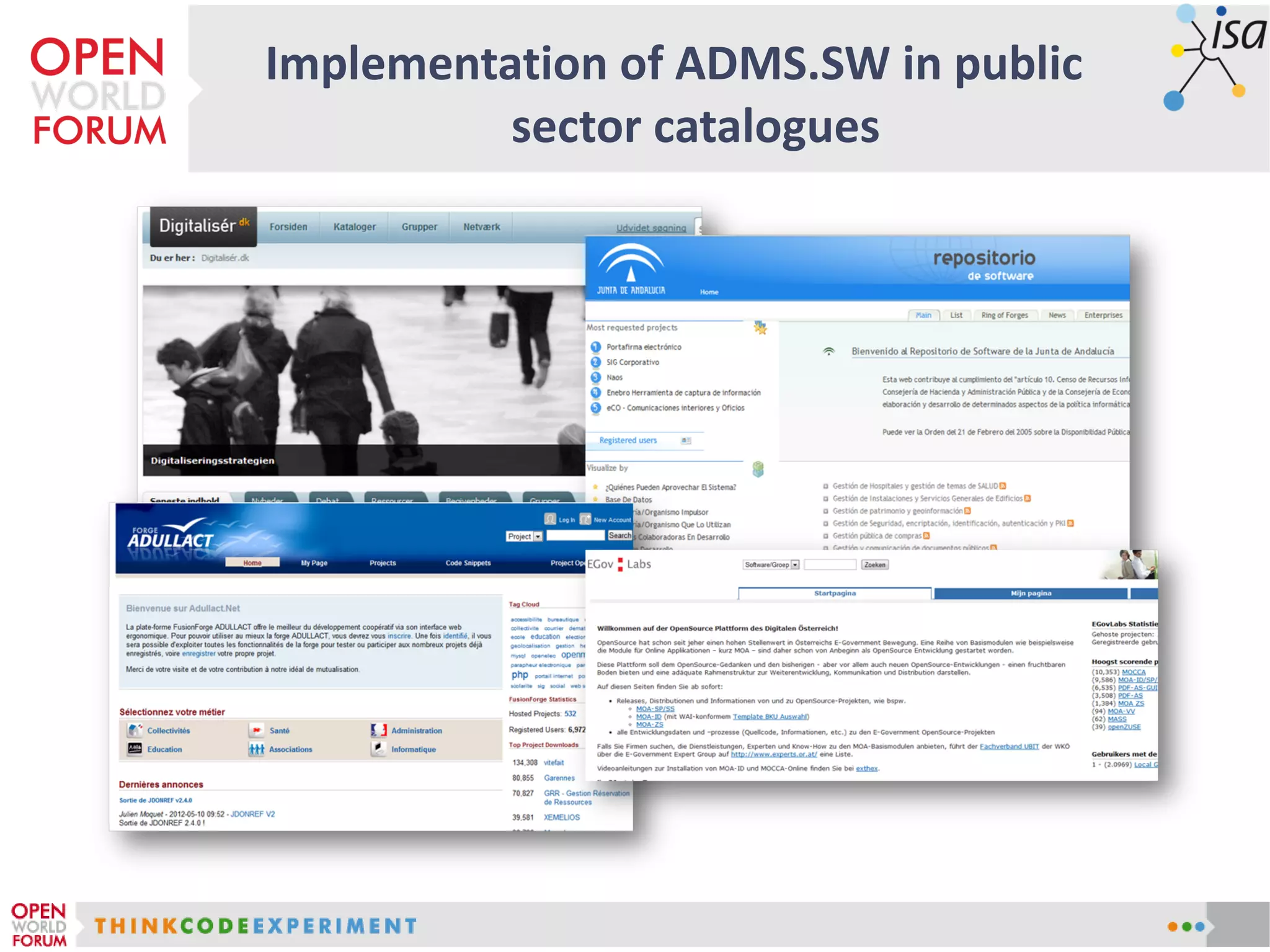Click the Udvidet søgning link
The width and height of the screenshot is (1270, 952).
[651, 228]
